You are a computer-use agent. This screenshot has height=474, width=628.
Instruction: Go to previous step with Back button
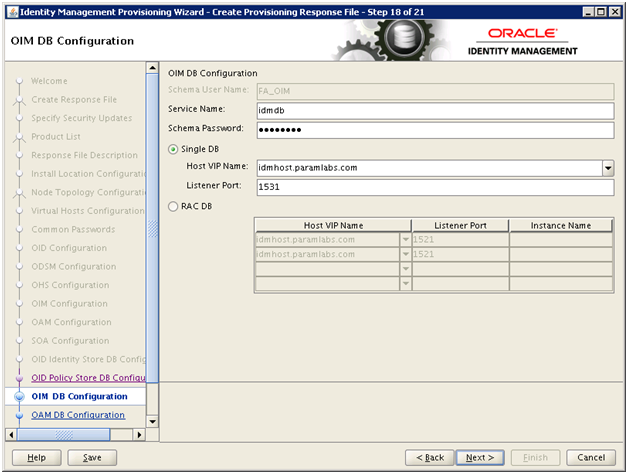click(x=430, y=458)
